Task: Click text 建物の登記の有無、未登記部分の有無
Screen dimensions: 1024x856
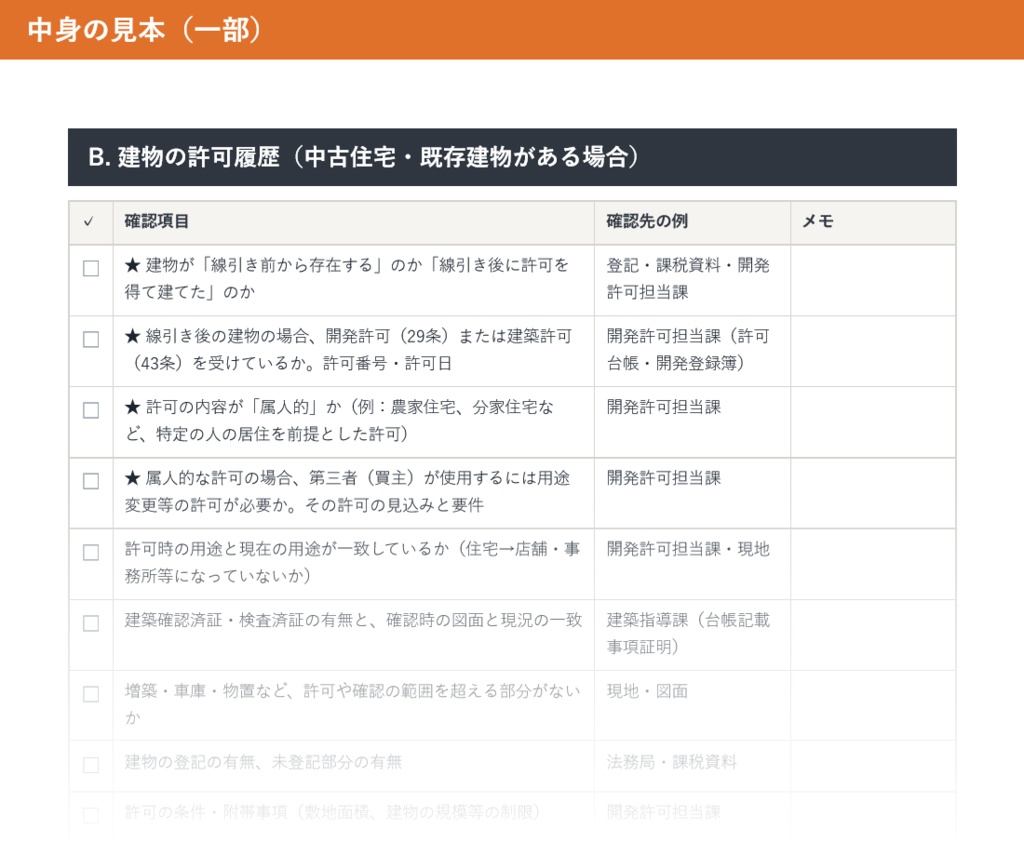Action: tap(263, 762)
